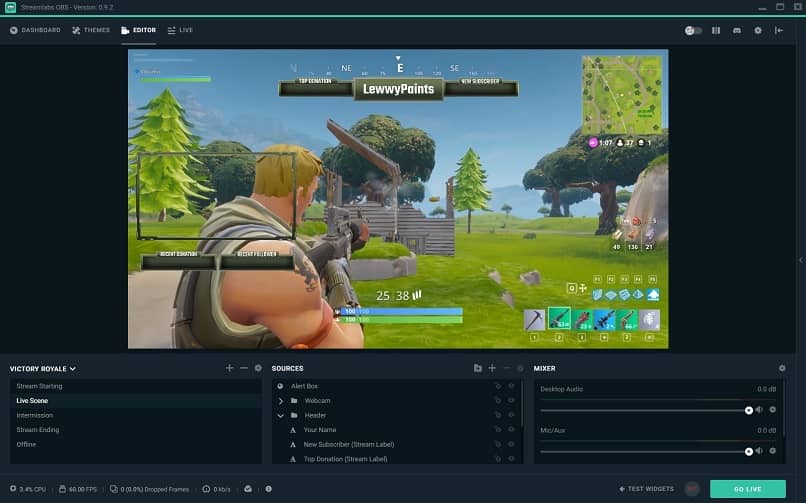Select the Intermission scene
Viewport: 806px width, 503px height.
136,415
